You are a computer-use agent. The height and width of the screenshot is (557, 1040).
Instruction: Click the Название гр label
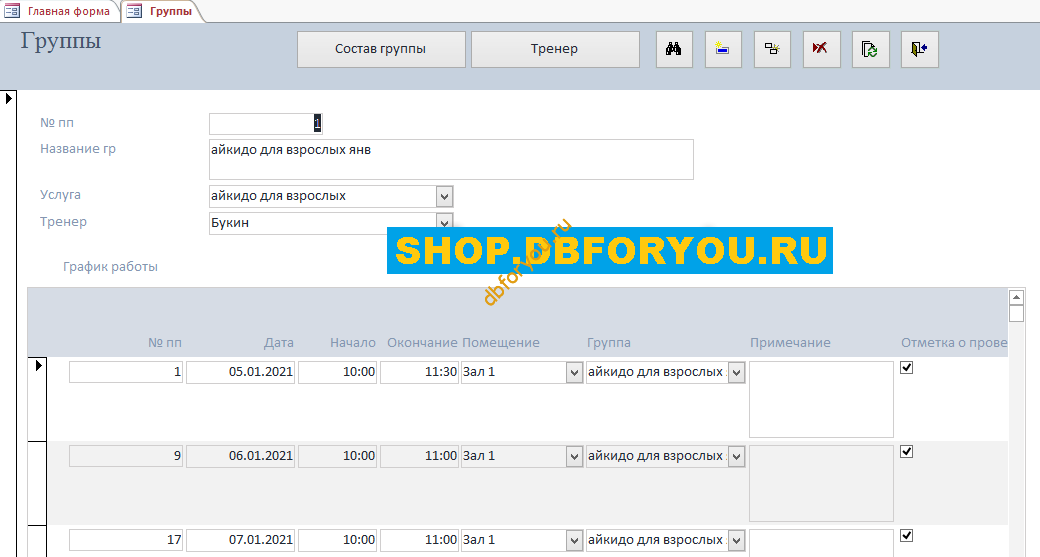point(78,149)
